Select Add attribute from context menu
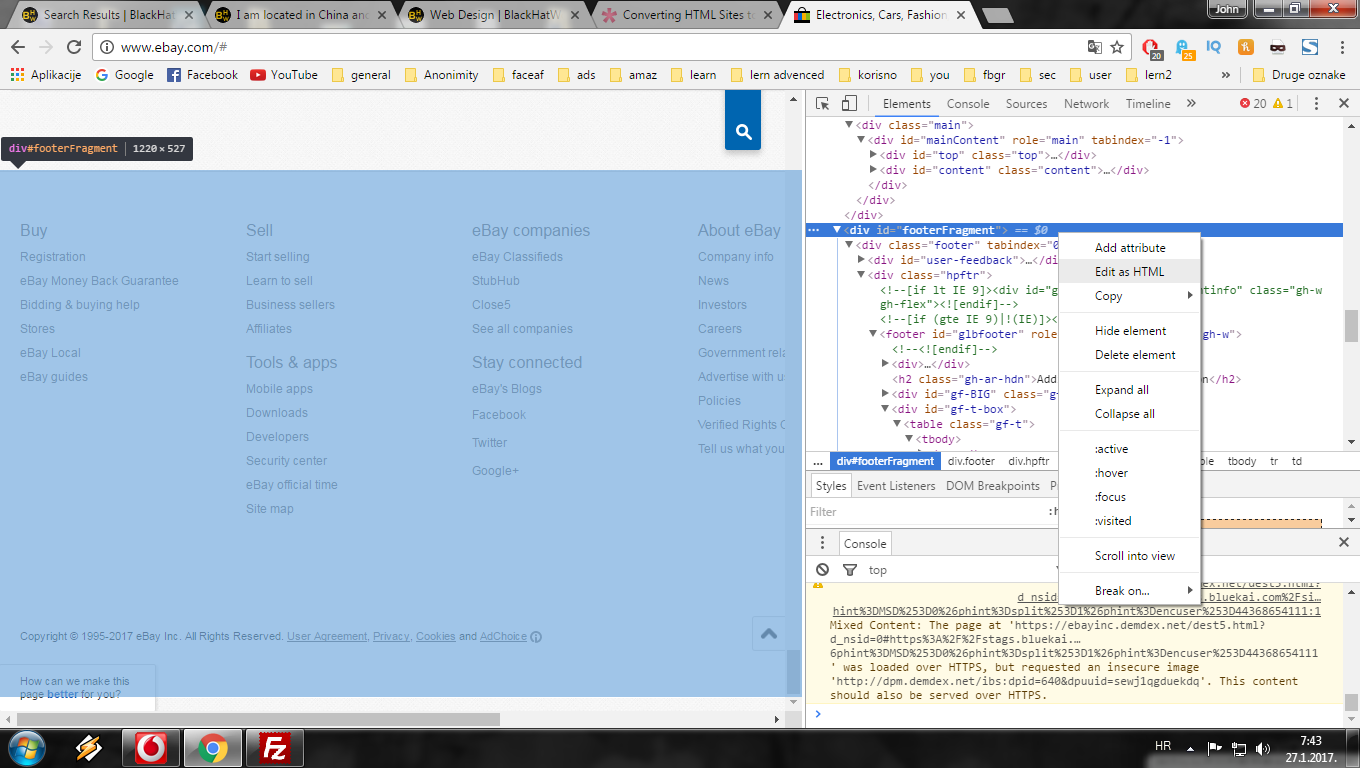 (x=1129, y=248)
